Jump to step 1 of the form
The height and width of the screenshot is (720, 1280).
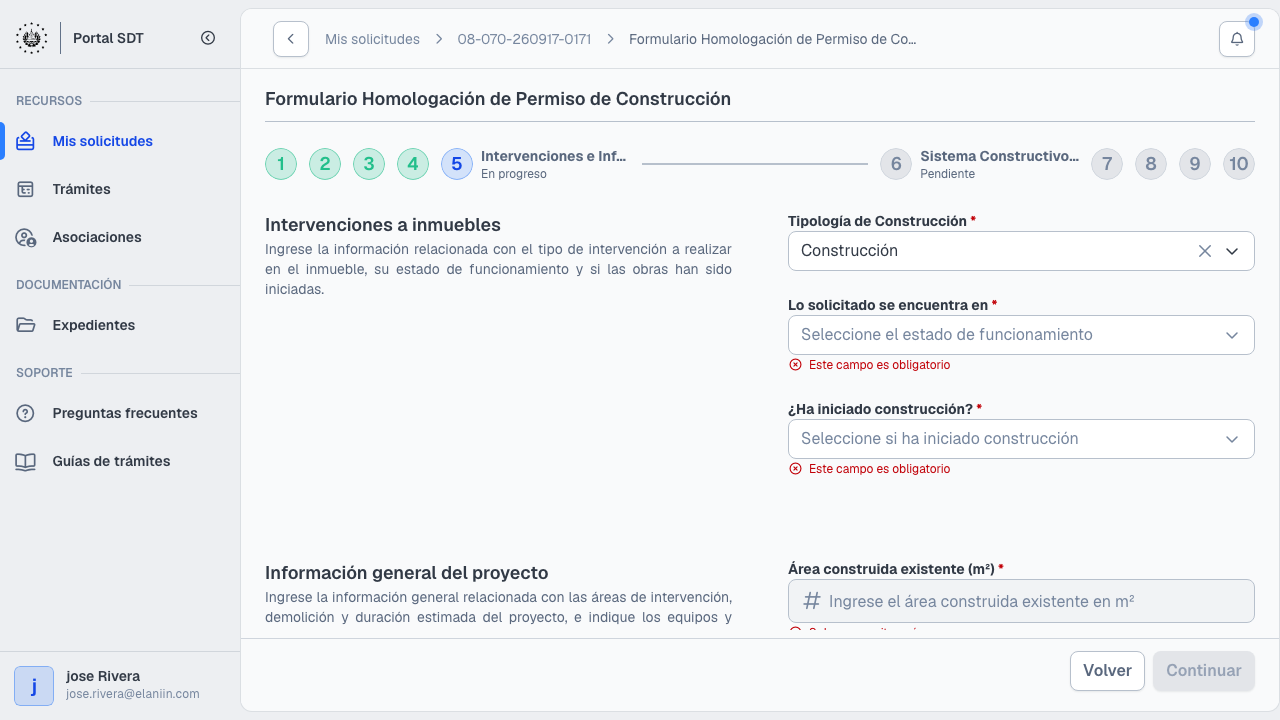(281, 164)
